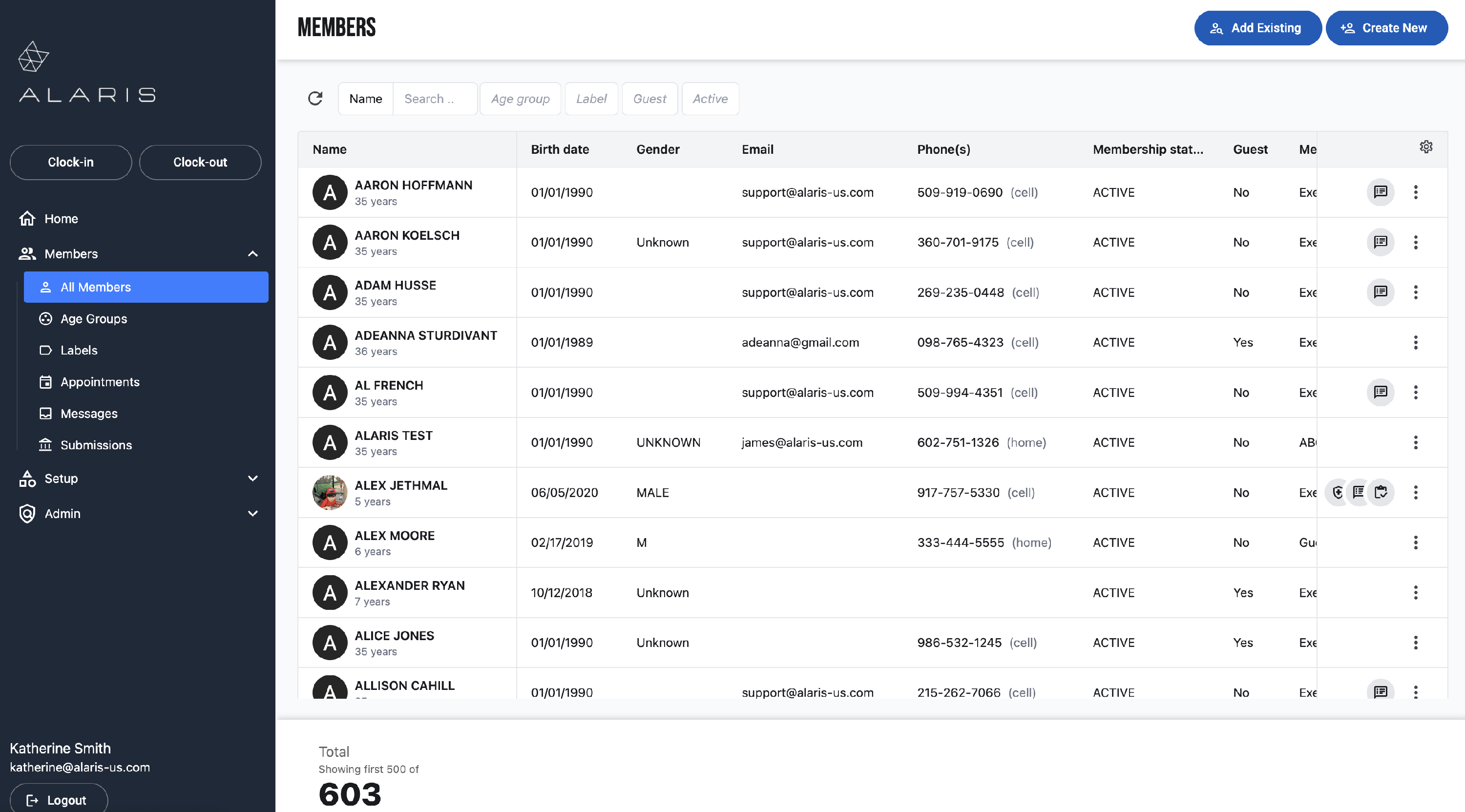Open the Active status filter dropdown
Viewport: 1465px width, 812px height.
tap(710, 98)
